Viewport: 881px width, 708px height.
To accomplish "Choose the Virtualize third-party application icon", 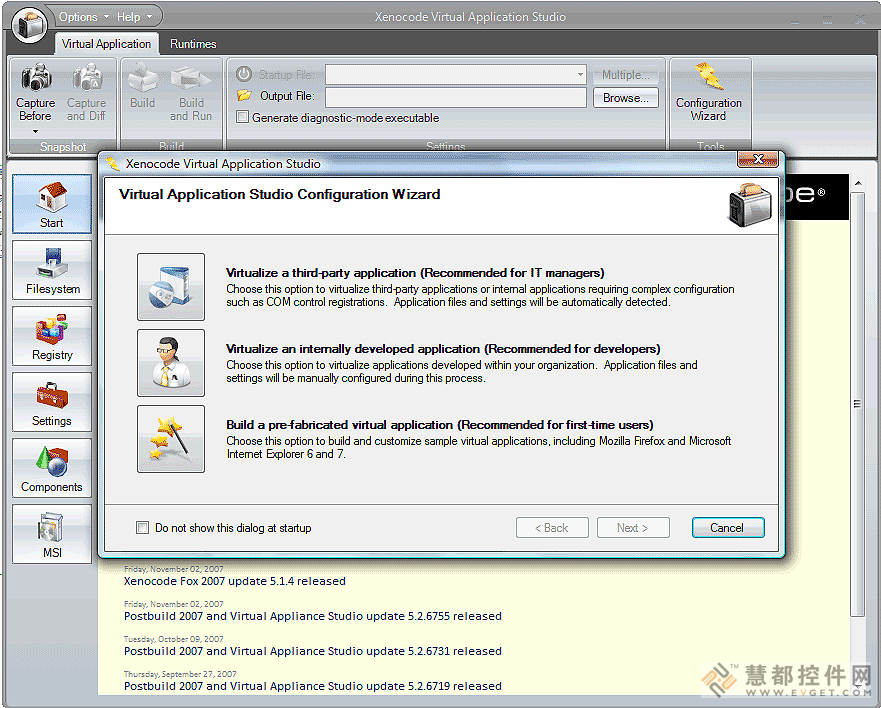I will pos(171,287).
